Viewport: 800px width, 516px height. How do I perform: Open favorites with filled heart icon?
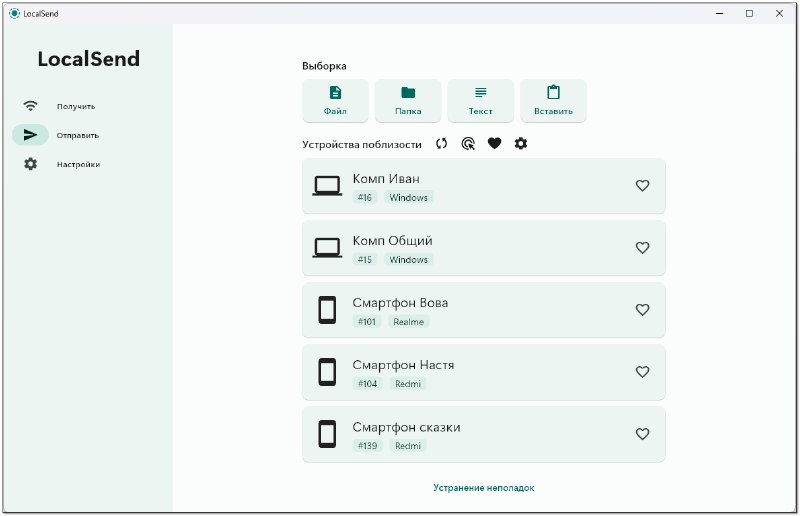click(494, 144)
